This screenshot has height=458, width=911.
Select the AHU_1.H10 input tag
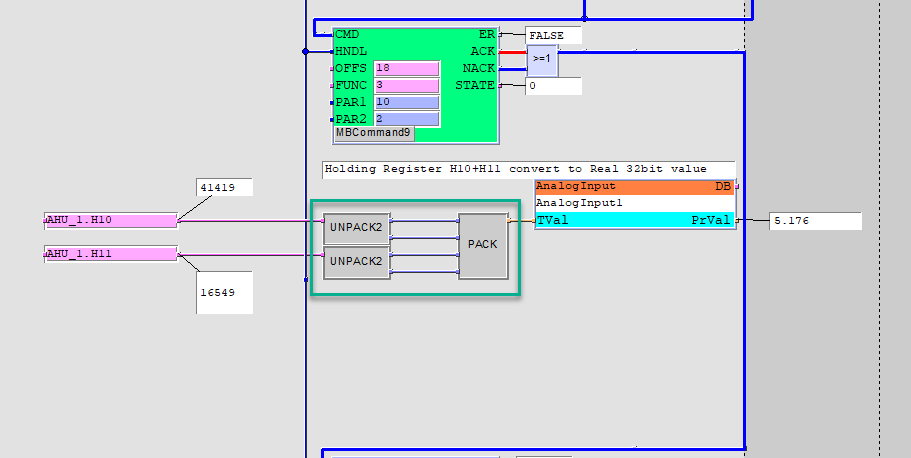pyautogui.click(x=111, y=220)
